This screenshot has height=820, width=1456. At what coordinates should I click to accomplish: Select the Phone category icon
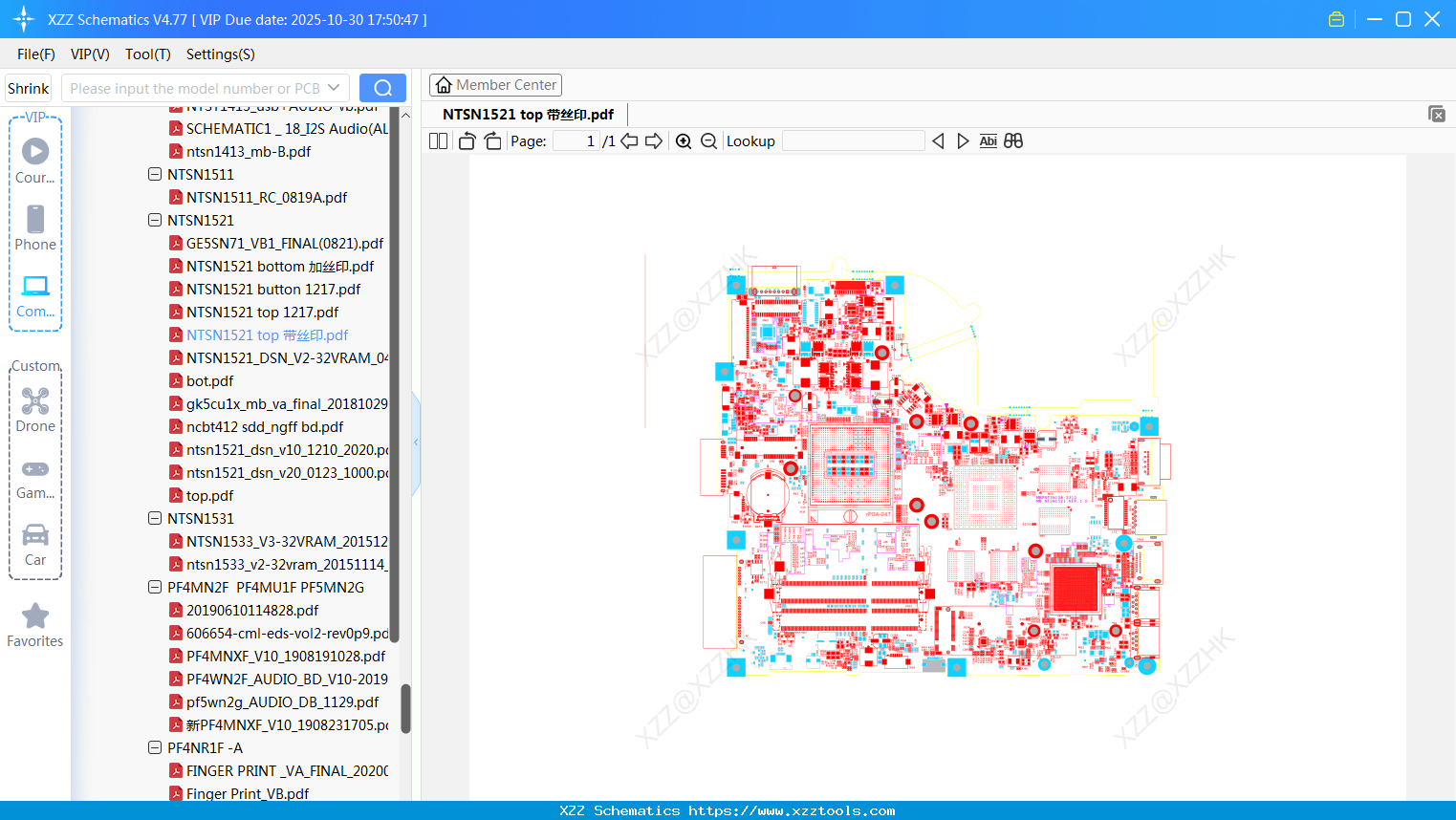click(x=35, y=227)
